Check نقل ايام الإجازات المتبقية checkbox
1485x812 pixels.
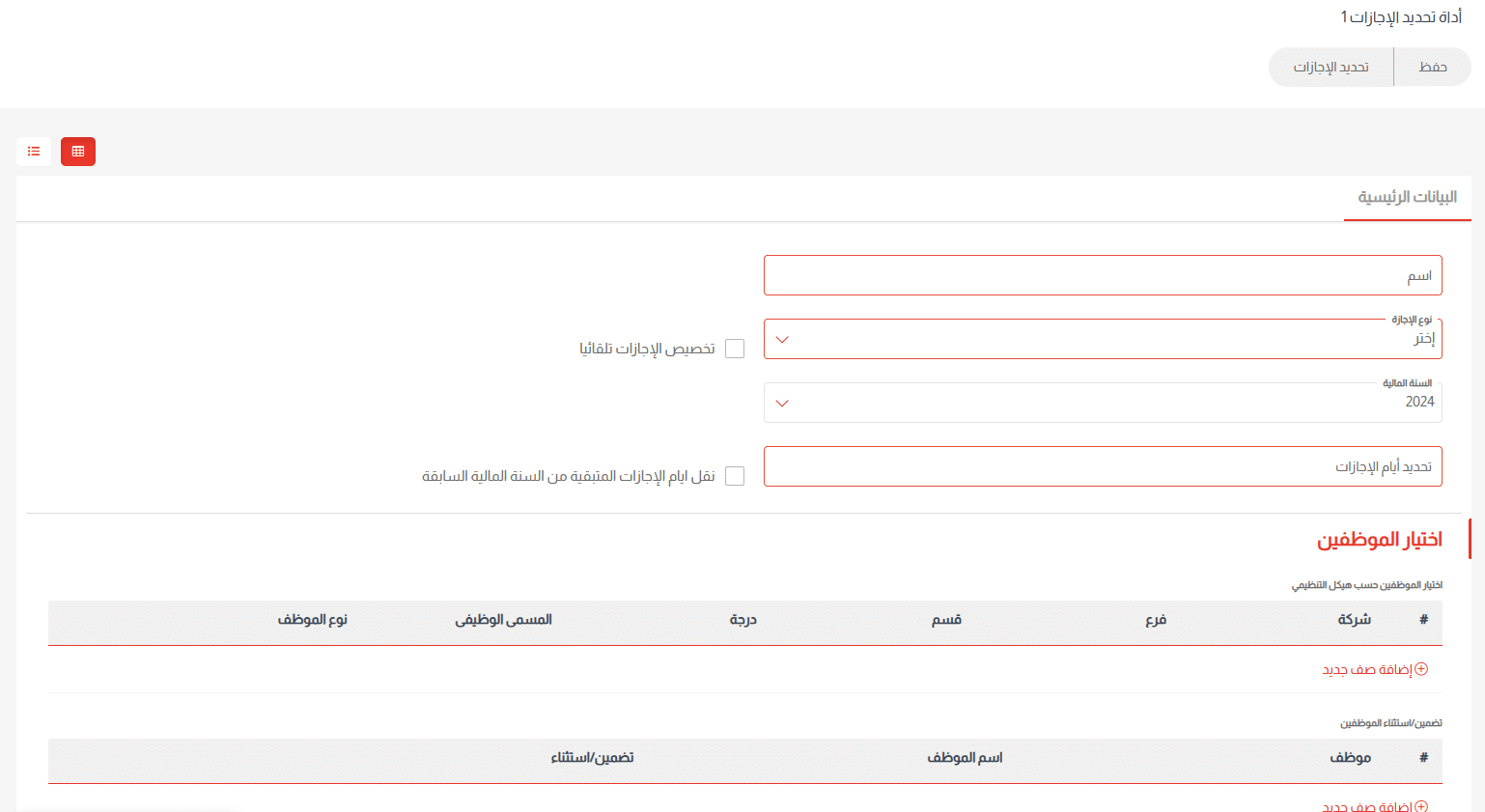(735, 476)
